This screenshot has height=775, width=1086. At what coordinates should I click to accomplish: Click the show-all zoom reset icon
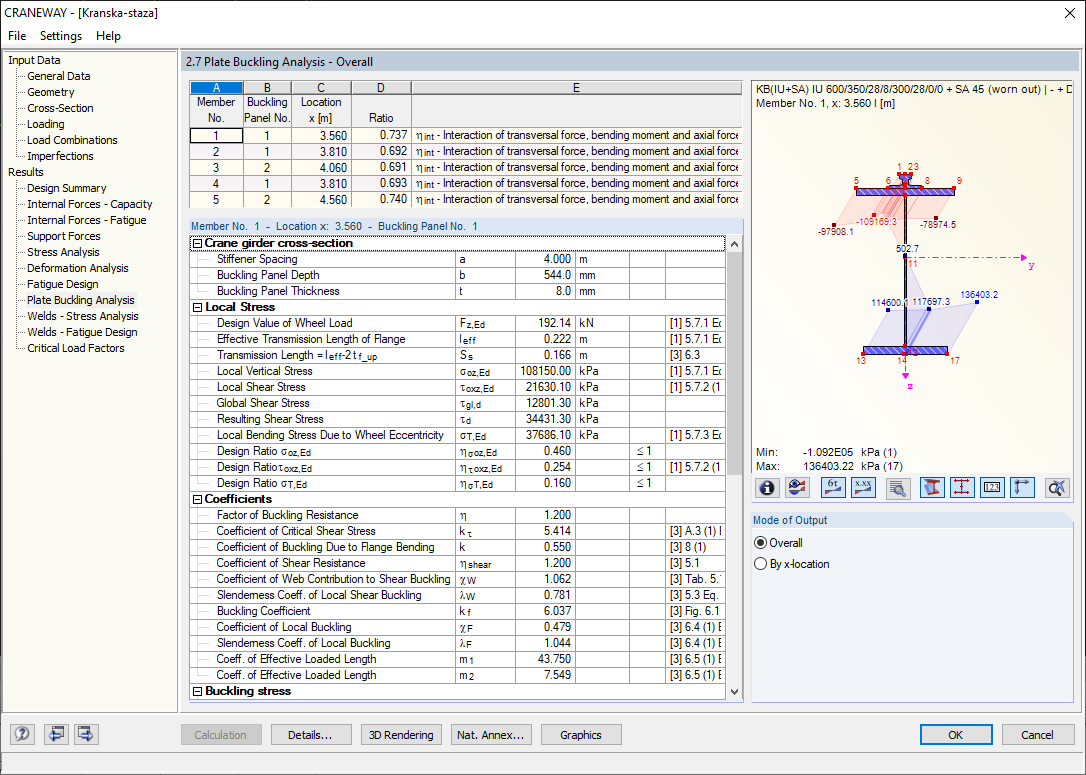tap(1057, 487)
